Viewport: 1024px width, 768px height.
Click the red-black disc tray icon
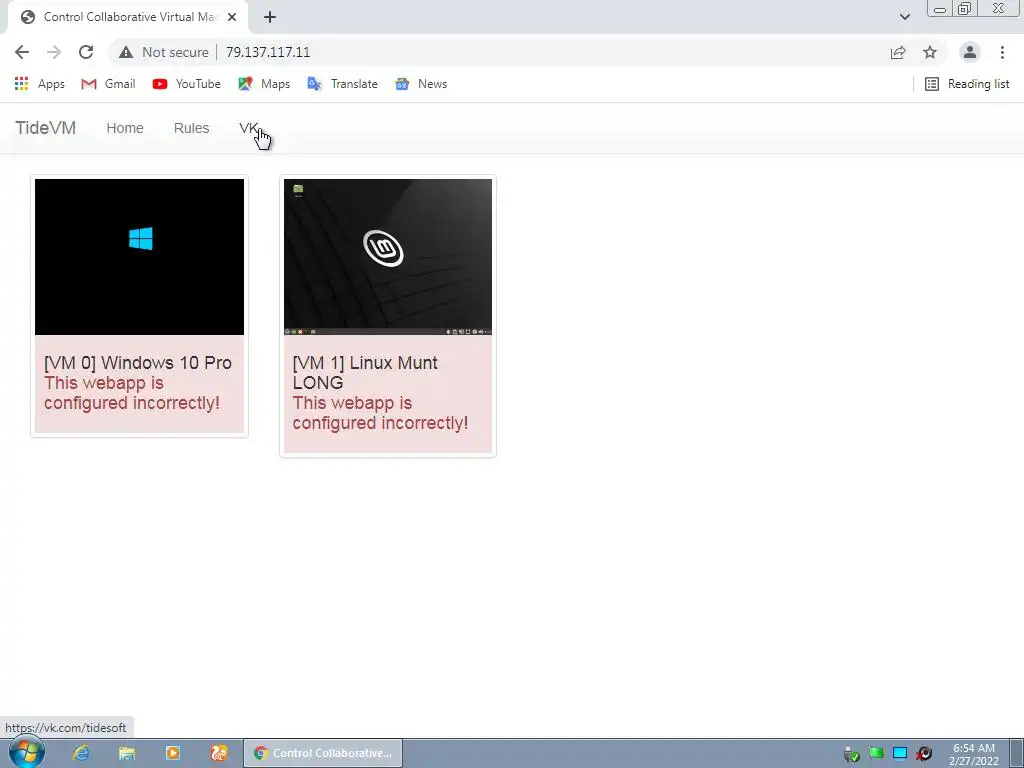point(924,754)
